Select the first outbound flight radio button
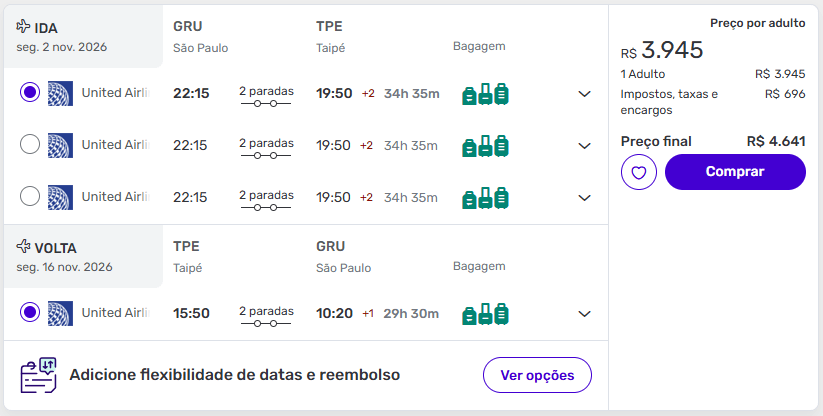 [x=30, y=93]
